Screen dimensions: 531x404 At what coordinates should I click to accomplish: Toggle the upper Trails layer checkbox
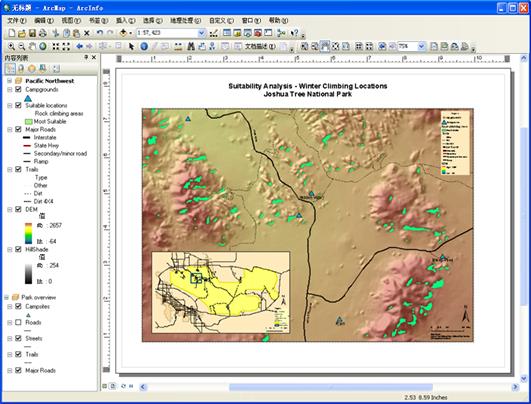[x=19, y=169]
